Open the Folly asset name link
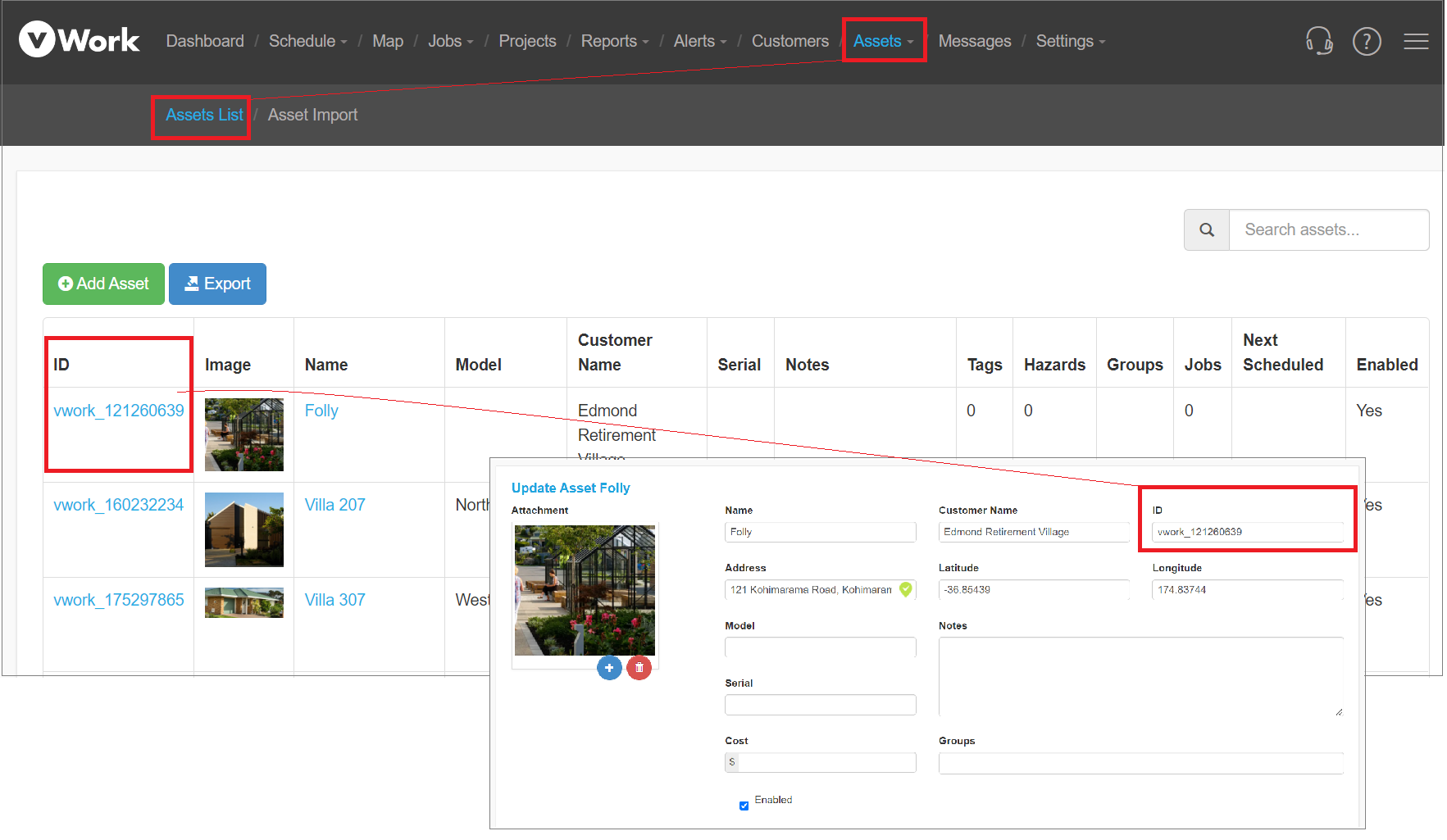 click(x=321, y=411)
